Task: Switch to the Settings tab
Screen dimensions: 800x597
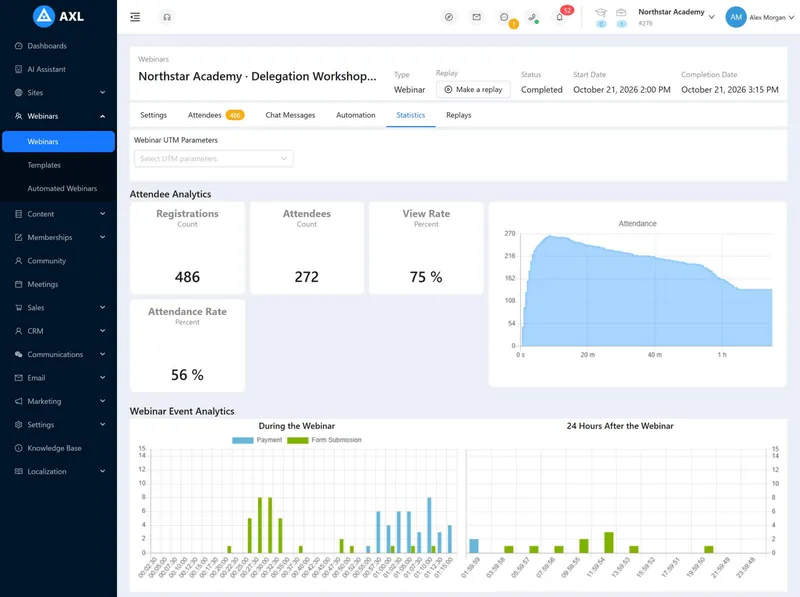Action: pyautogui.click(x=154, y=115)
